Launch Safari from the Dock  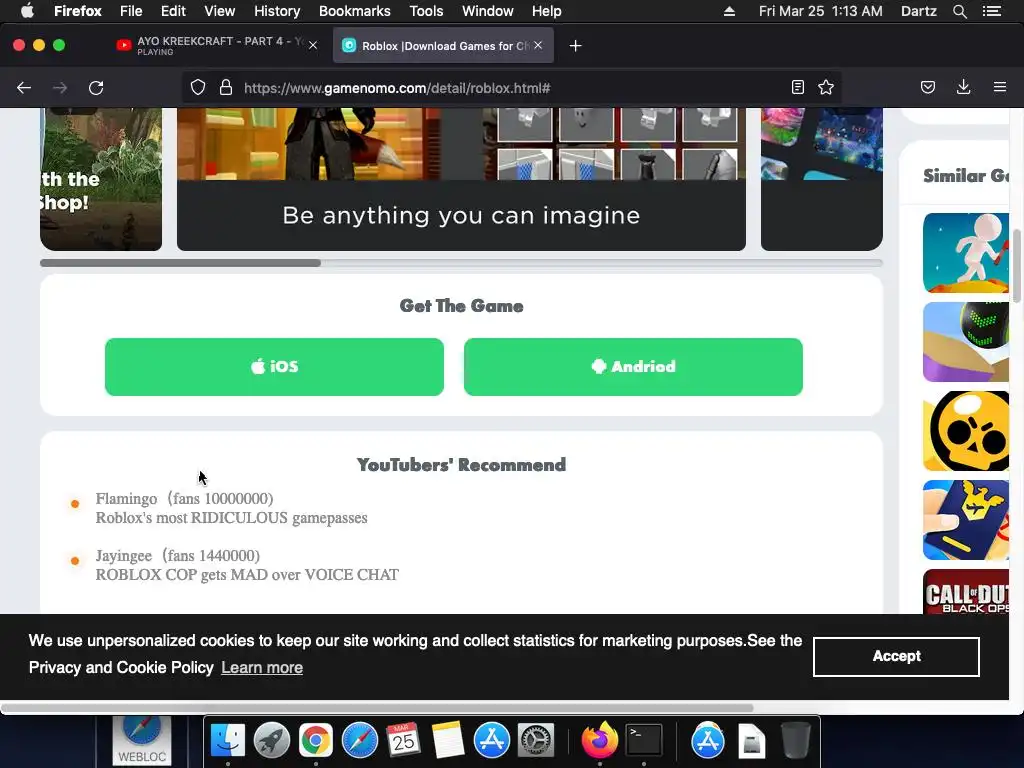359,741
